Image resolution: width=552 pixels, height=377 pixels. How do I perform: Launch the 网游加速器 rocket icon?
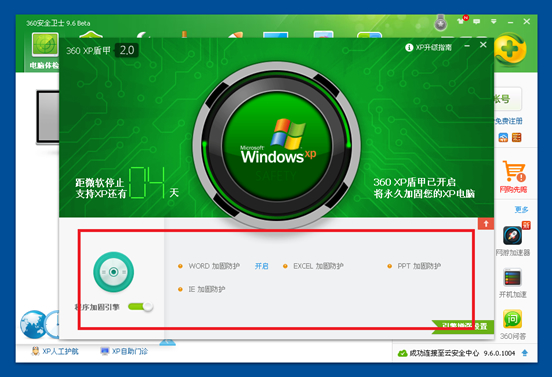pyautogui.click(x=513, y=235)
